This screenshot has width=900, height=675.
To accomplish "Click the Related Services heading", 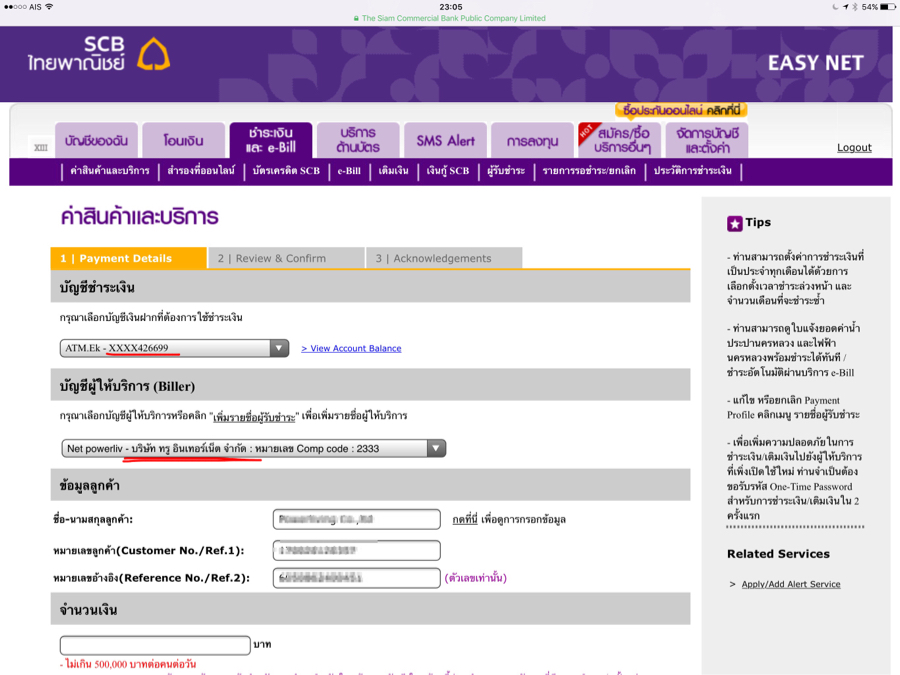I will pos(778,554).
